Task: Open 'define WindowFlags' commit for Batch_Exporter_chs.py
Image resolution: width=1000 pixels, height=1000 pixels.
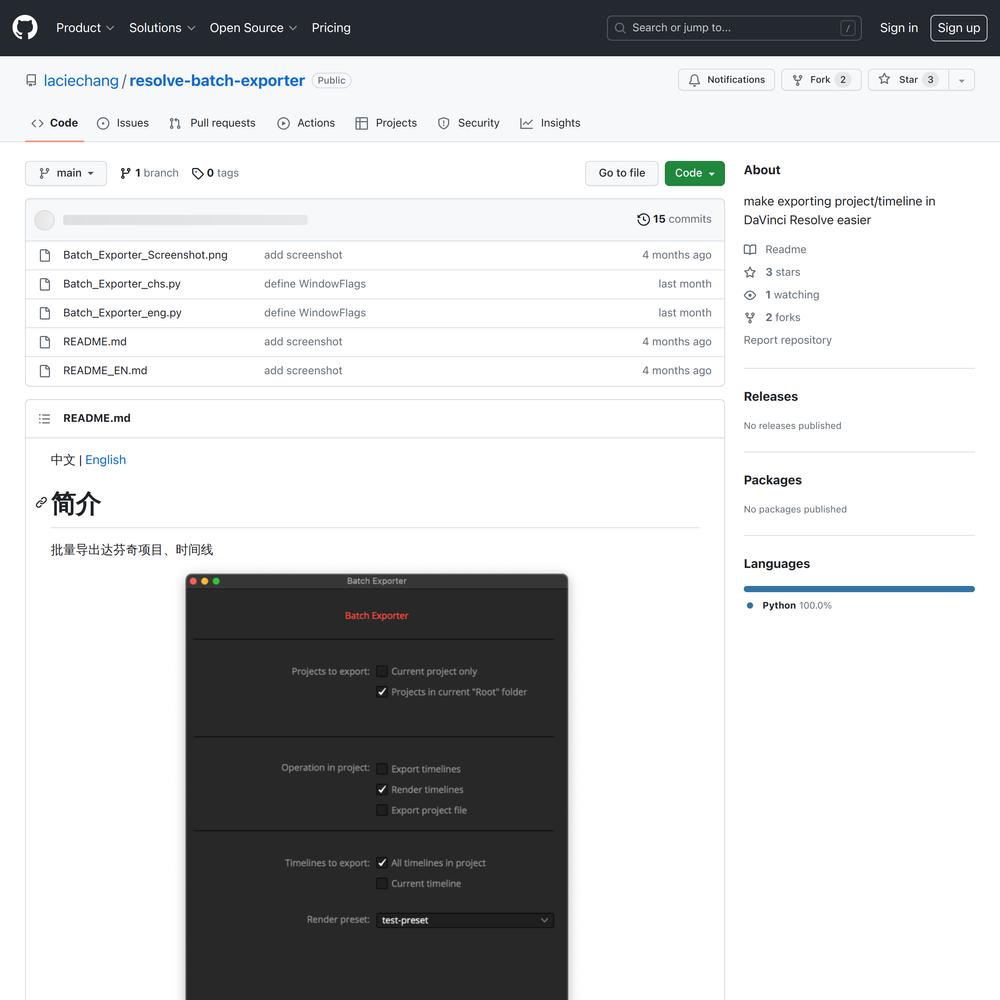Action: coord(315,284)
